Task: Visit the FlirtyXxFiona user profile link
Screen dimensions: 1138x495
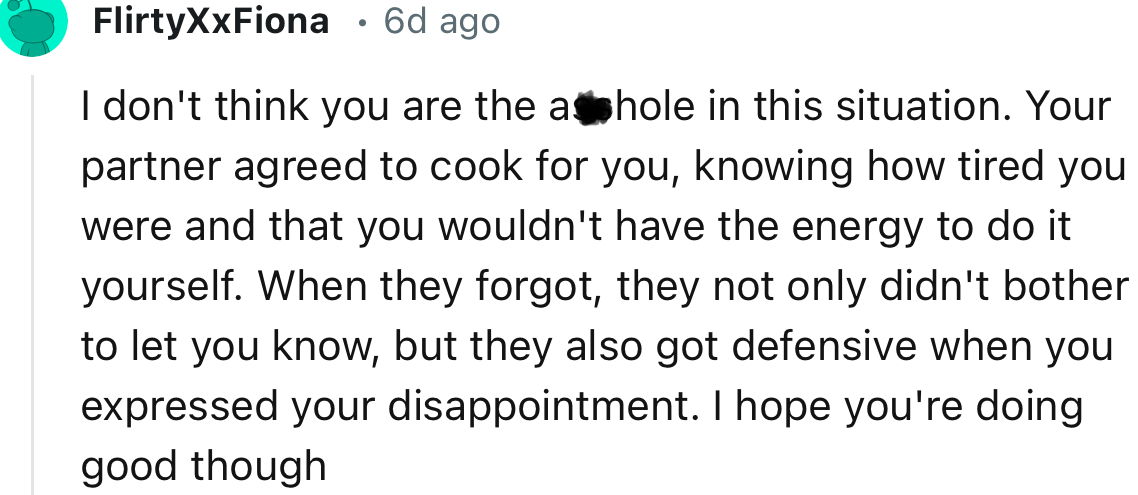Action: (x=210, y=22)
